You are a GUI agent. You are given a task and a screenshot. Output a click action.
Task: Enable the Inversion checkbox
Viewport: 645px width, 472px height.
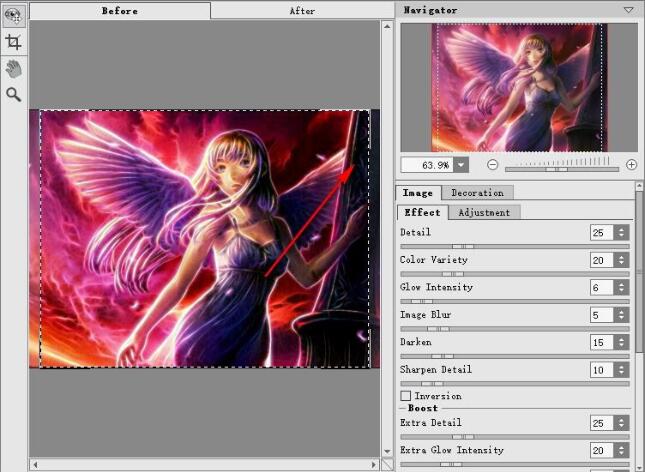406,396
